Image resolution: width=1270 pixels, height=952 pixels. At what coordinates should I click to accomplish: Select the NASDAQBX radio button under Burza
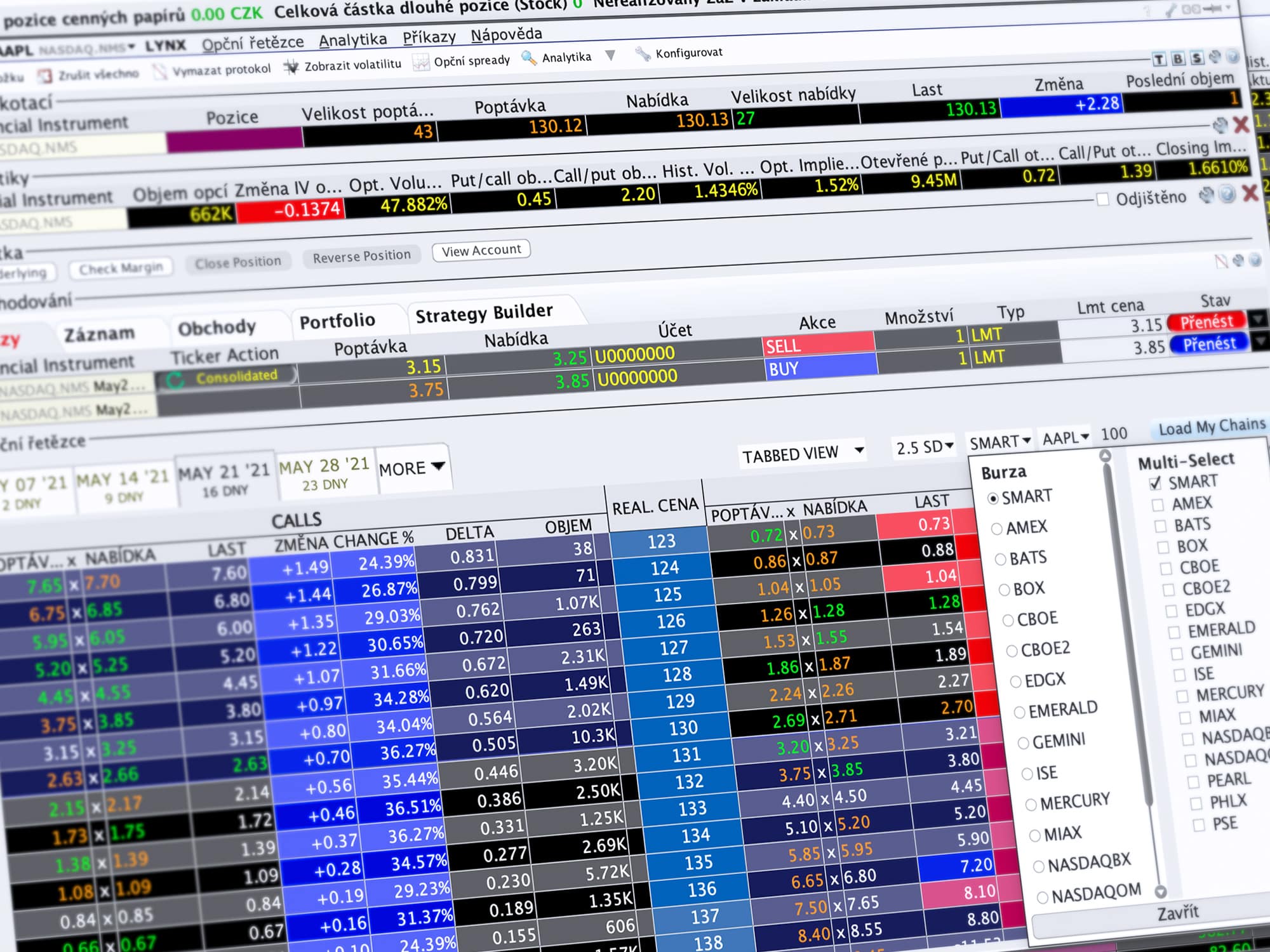1039,866
